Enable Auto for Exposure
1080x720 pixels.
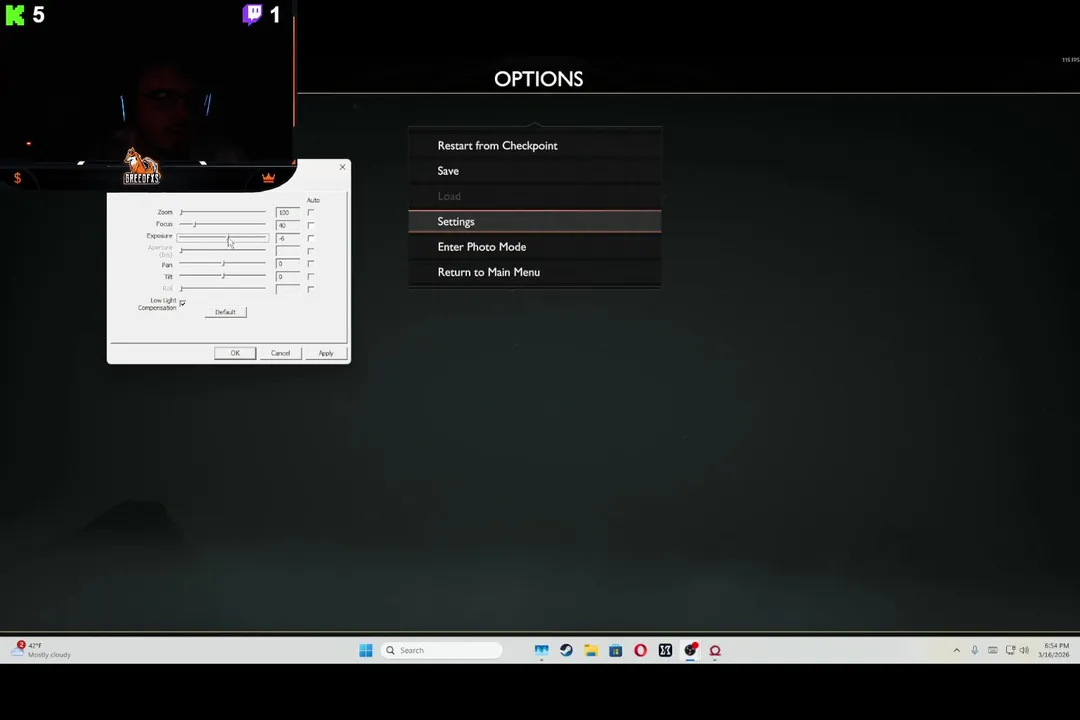tap(311, 238)
